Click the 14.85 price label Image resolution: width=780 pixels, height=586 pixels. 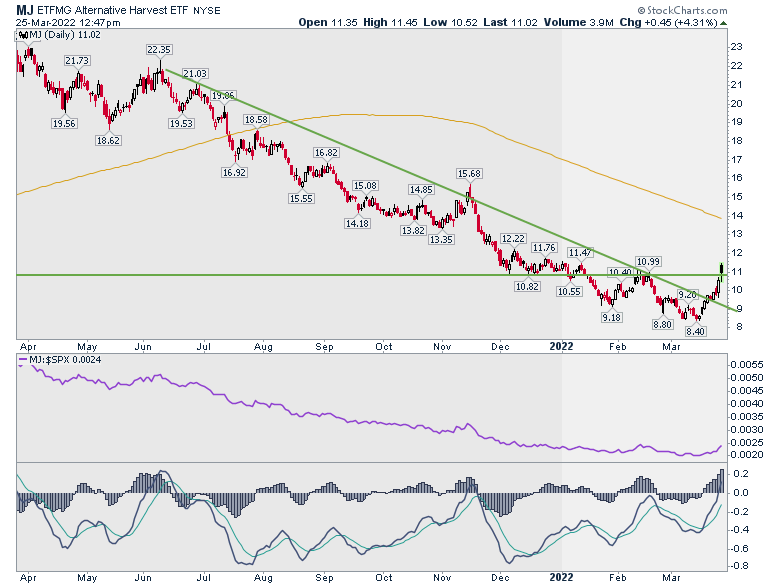[x=421, y=190]
